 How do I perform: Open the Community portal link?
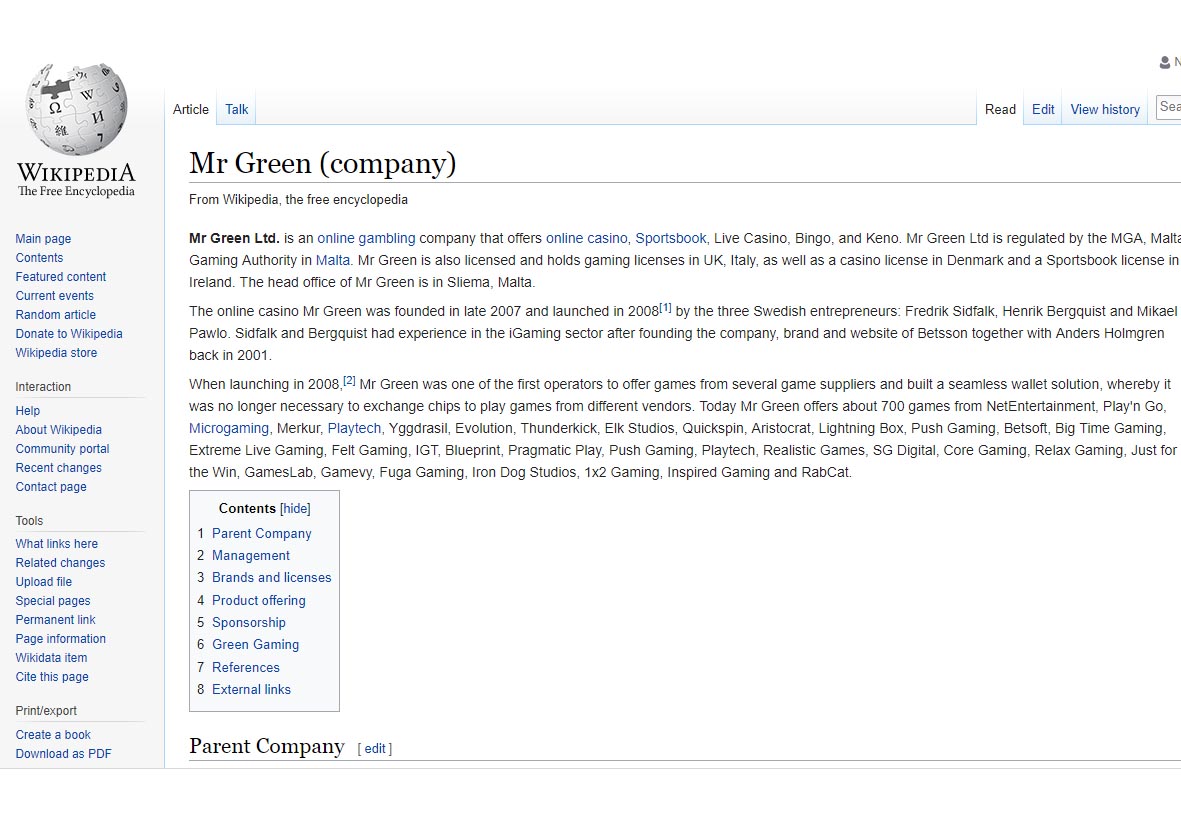[63, 448]
